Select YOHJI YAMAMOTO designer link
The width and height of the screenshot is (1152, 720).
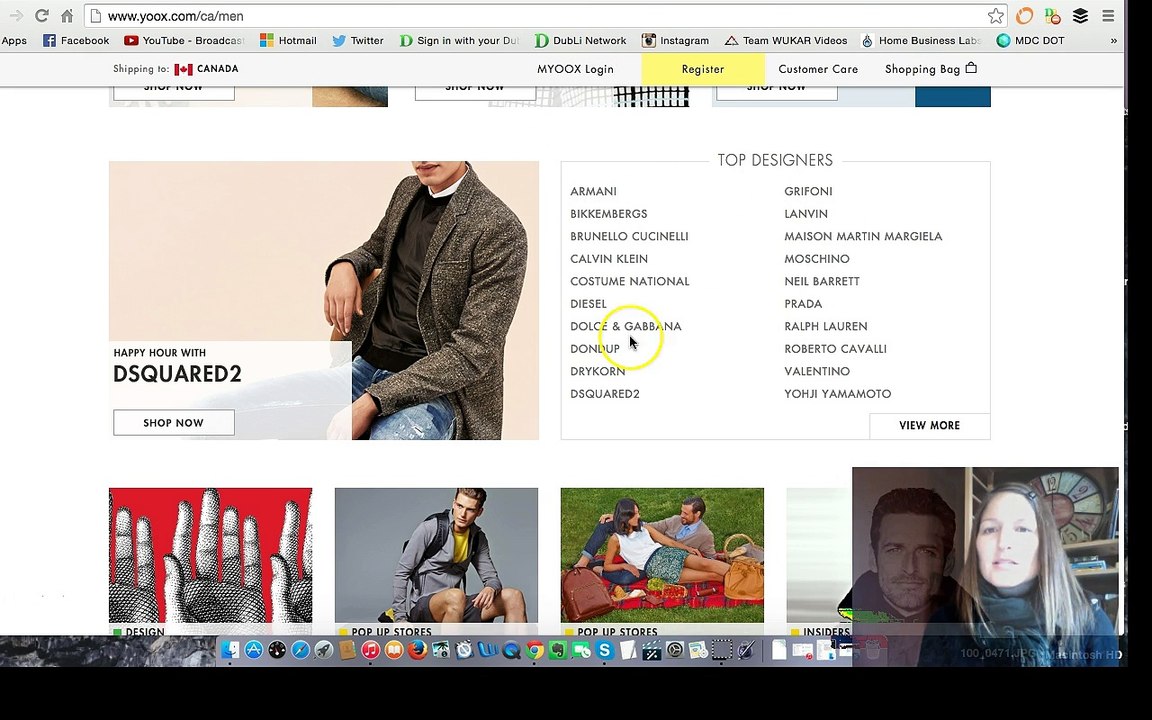point(838,394)
